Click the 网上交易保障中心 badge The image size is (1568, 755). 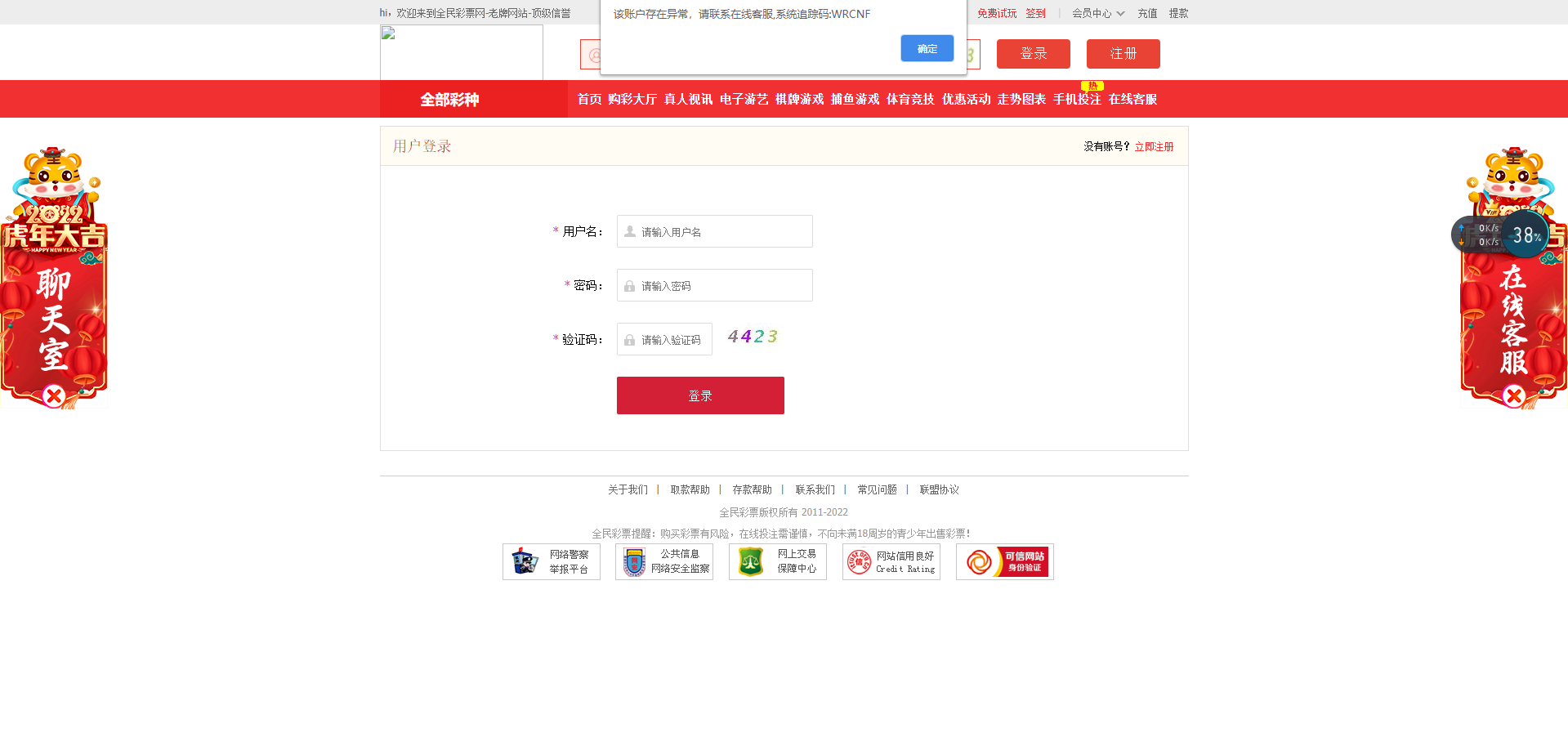pyautogui.click(x=778, y=562)
